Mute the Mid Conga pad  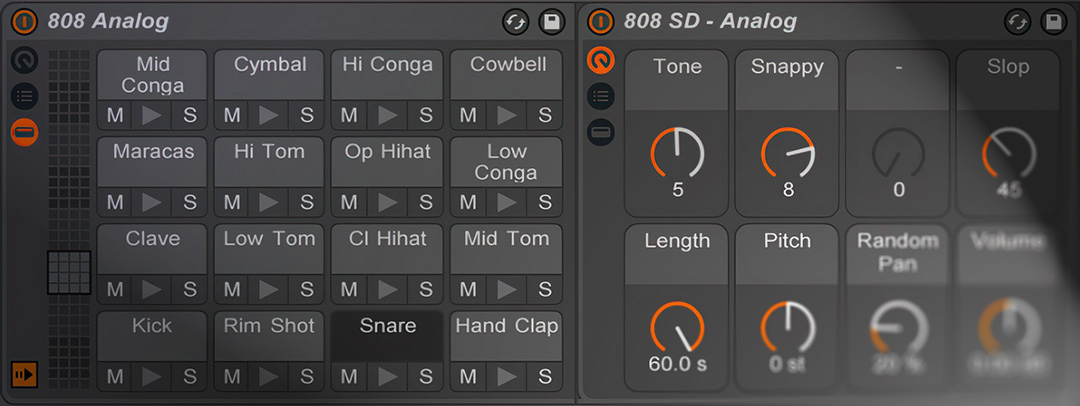click(x=115, y=115)
